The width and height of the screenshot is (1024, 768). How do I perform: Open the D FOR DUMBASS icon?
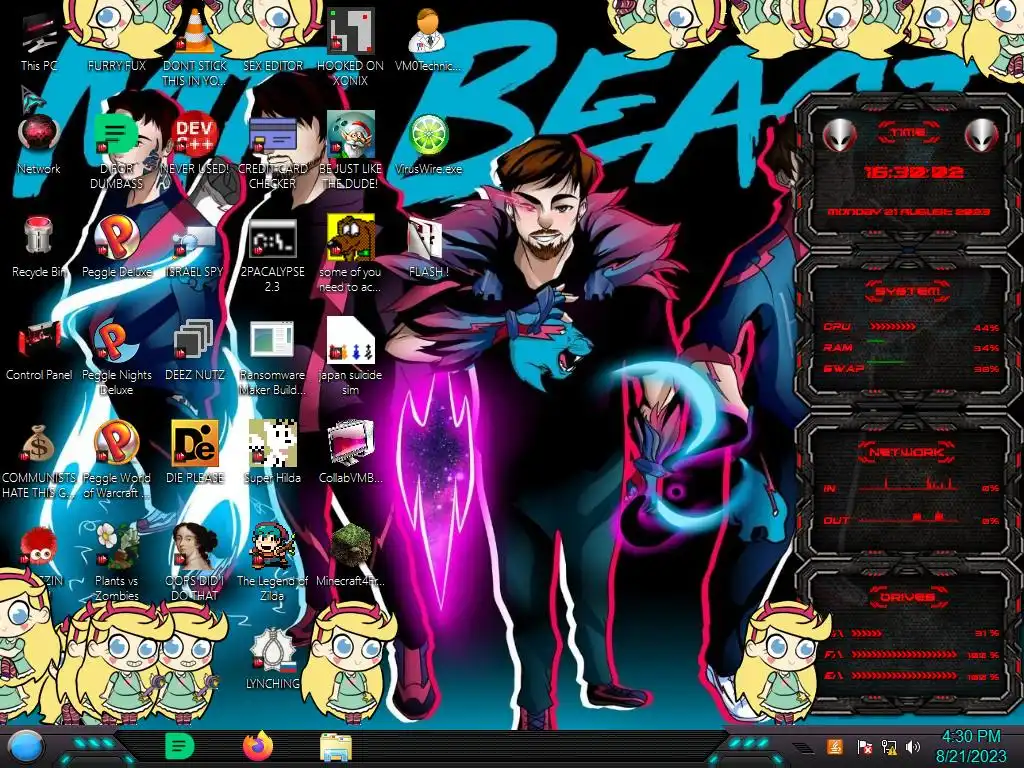click(x=116, y=151)
